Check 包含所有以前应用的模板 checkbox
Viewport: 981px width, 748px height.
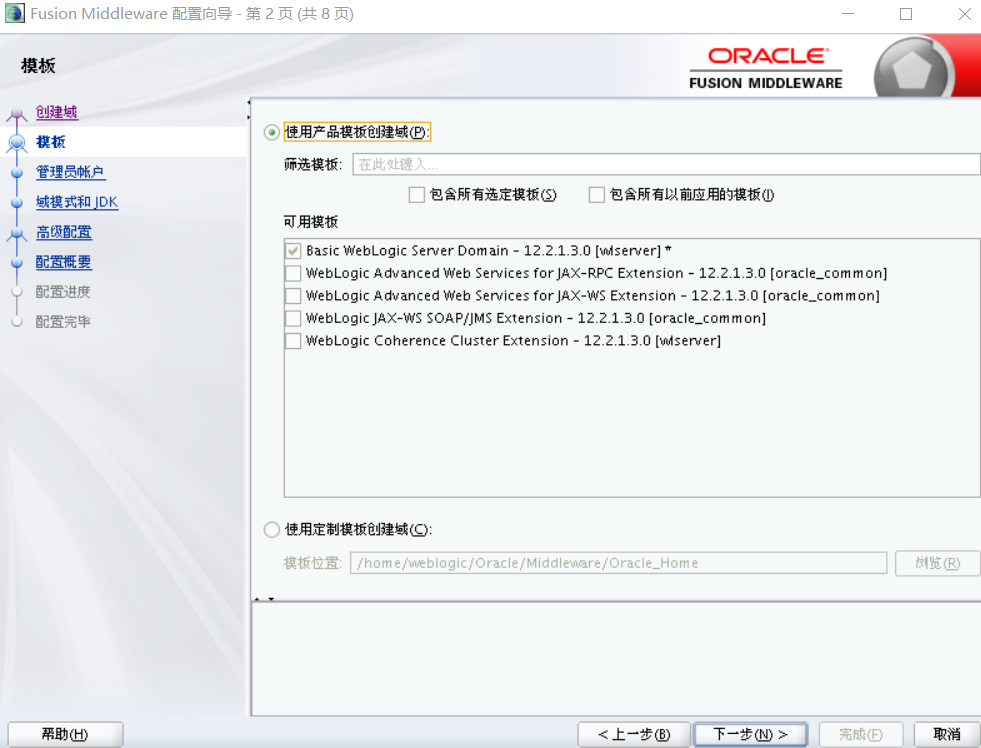pos(597,195)
